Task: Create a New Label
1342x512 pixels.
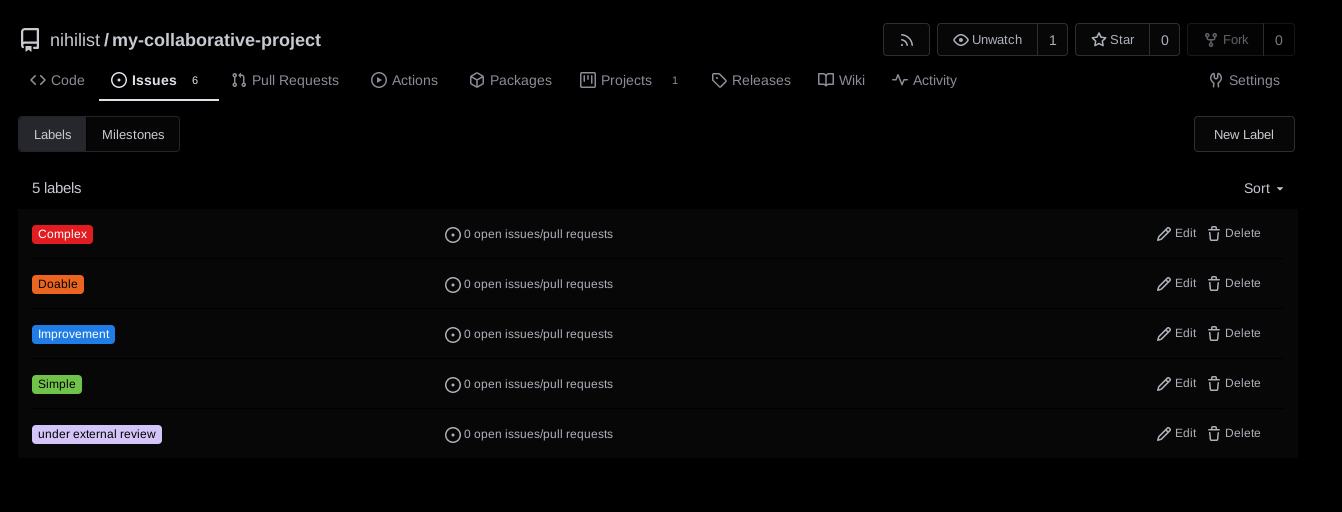Action: tap(1243, 134)
